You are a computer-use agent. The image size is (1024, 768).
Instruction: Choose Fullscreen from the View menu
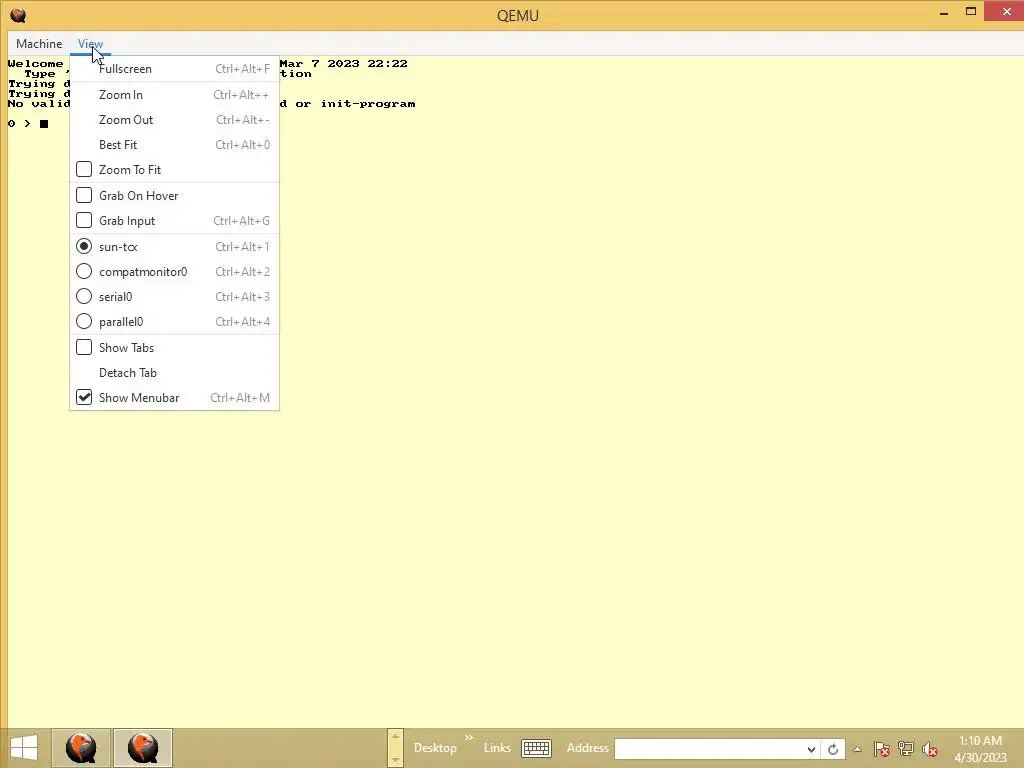coord(174,69)
